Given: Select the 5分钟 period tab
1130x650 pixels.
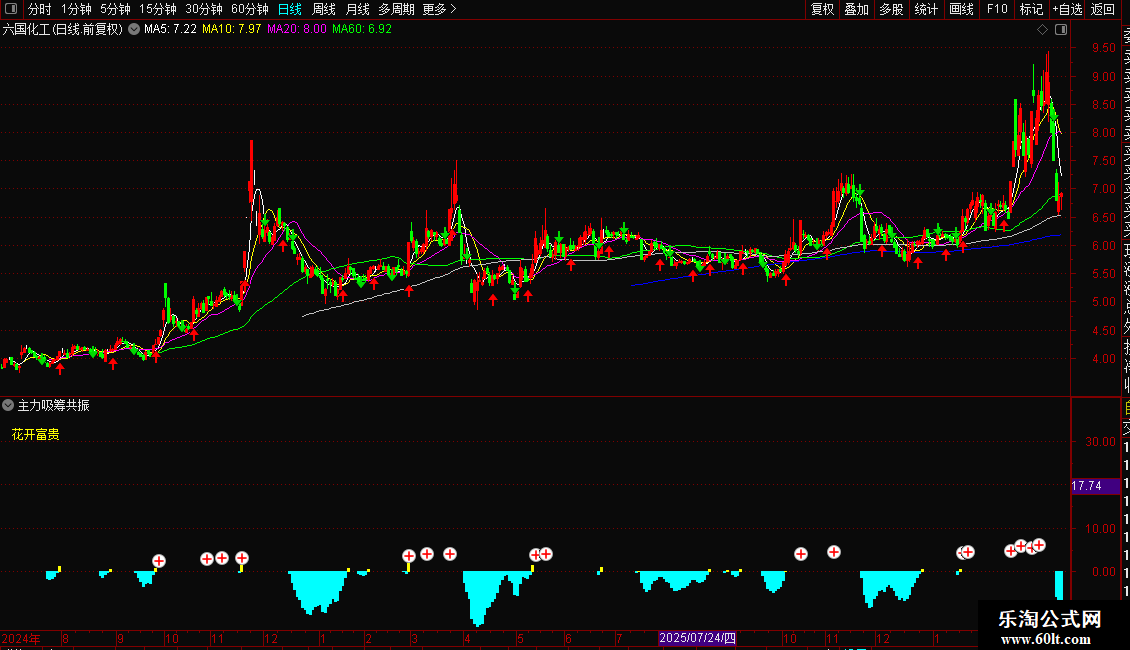Looking at the screenshot, I should tap(115, 9).
